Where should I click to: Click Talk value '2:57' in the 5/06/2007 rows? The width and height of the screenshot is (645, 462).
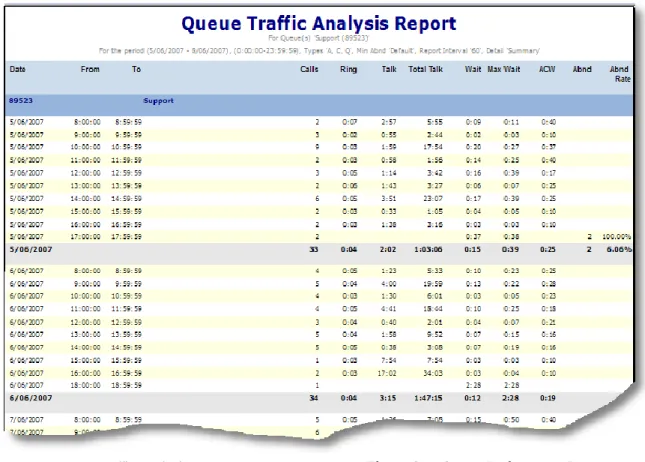[389, 122]
